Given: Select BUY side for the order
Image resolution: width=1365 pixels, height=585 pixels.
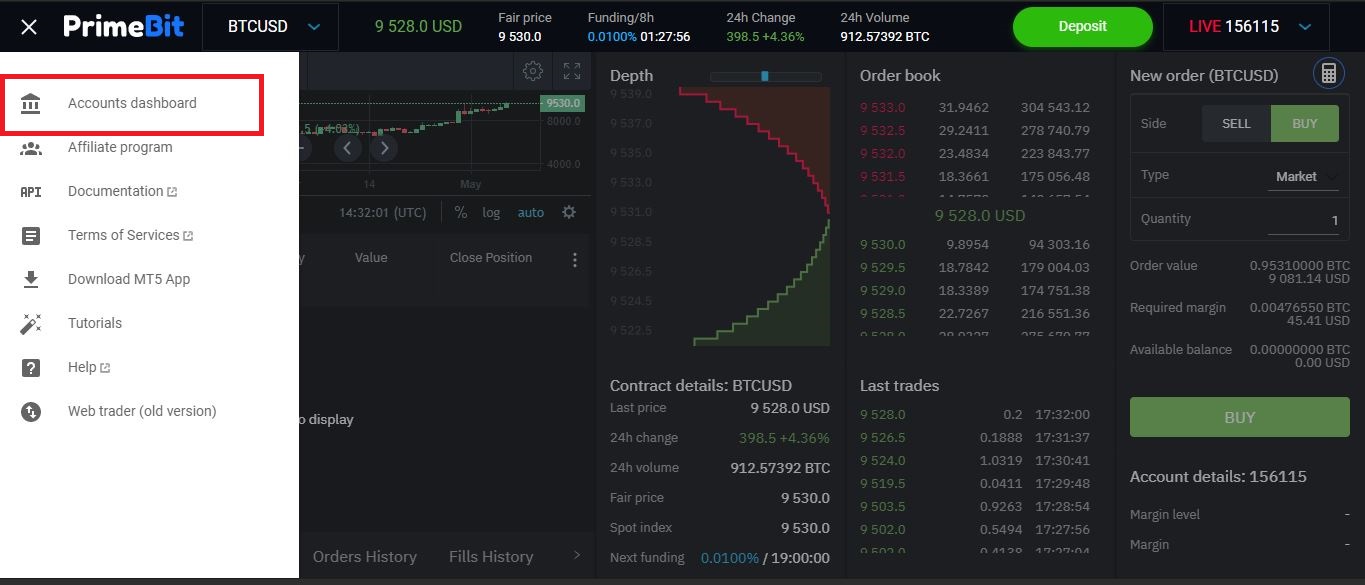Looking at the screenshot, I should [x=1304, y=123].
